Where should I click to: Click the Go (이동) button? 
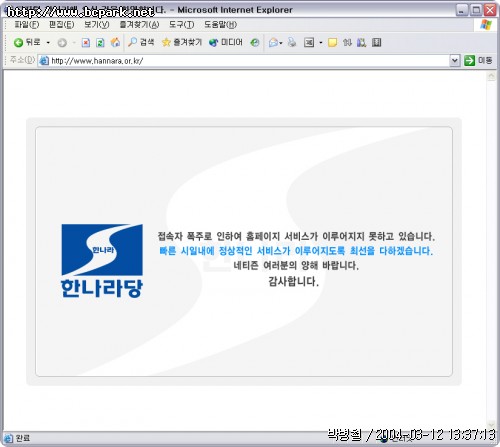coord(478,61)
